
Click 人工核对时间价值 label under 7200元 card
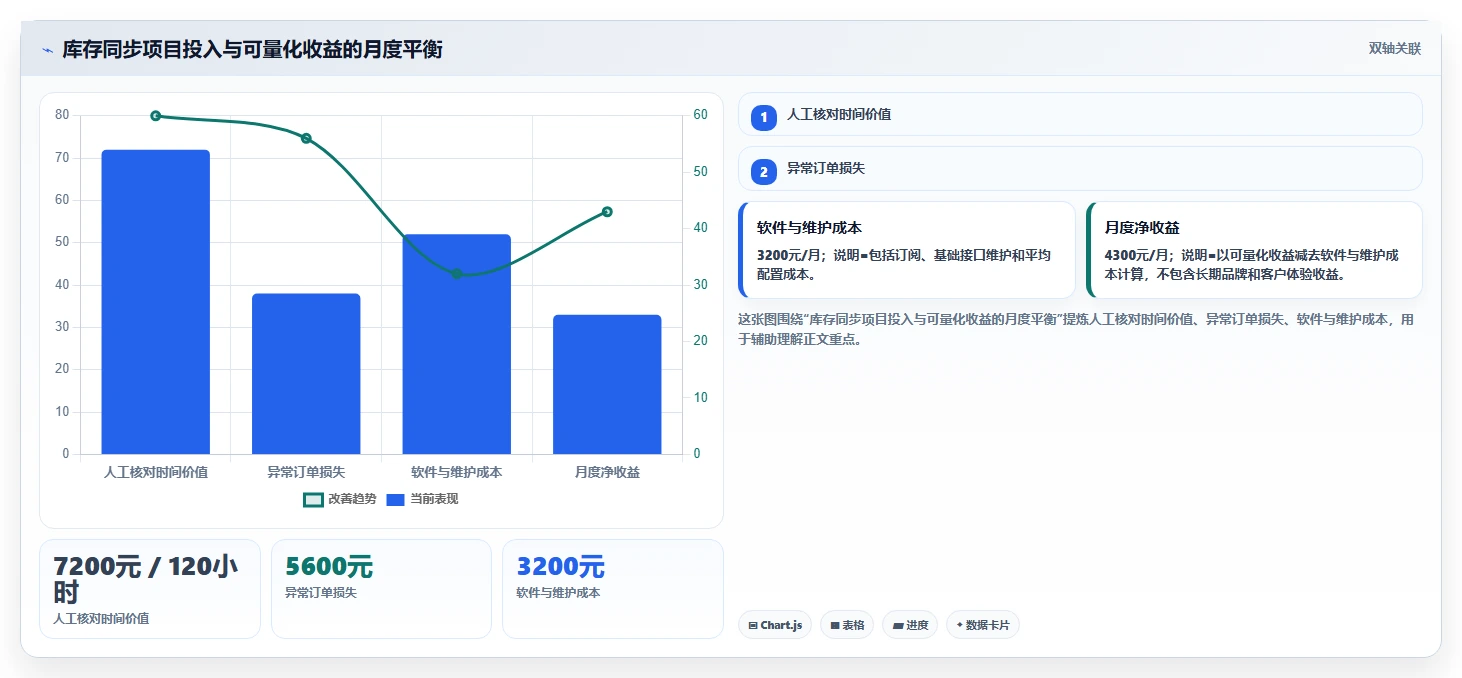click(x=101, y=619)
